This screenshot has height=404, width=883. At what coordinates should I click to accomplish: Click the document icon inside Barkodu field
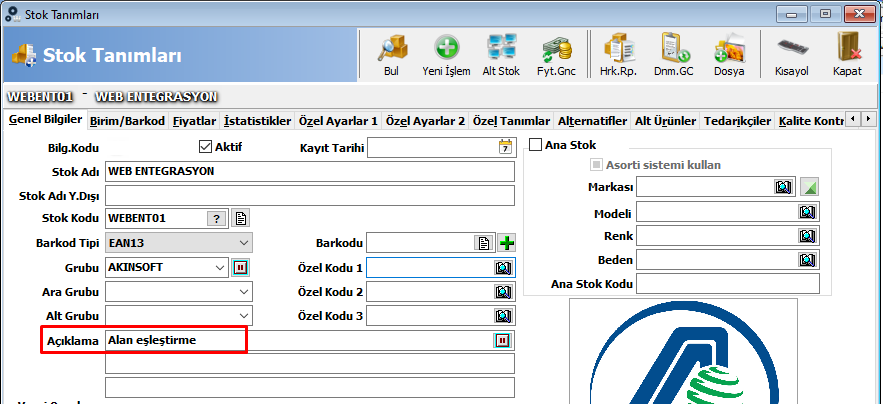pos(483,243)
